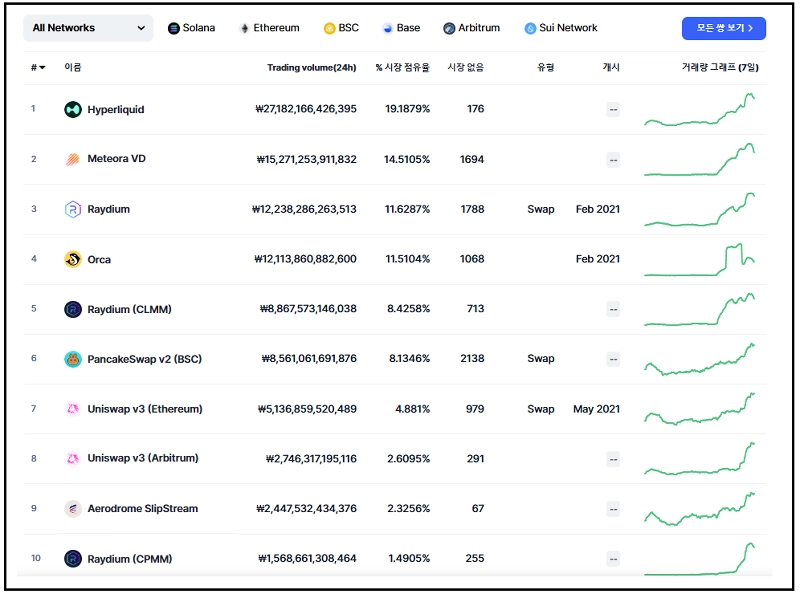Click the Raydium (CLMM) logo icon
800x594 pixels.
pyautogui.click(x=72, y=309)
